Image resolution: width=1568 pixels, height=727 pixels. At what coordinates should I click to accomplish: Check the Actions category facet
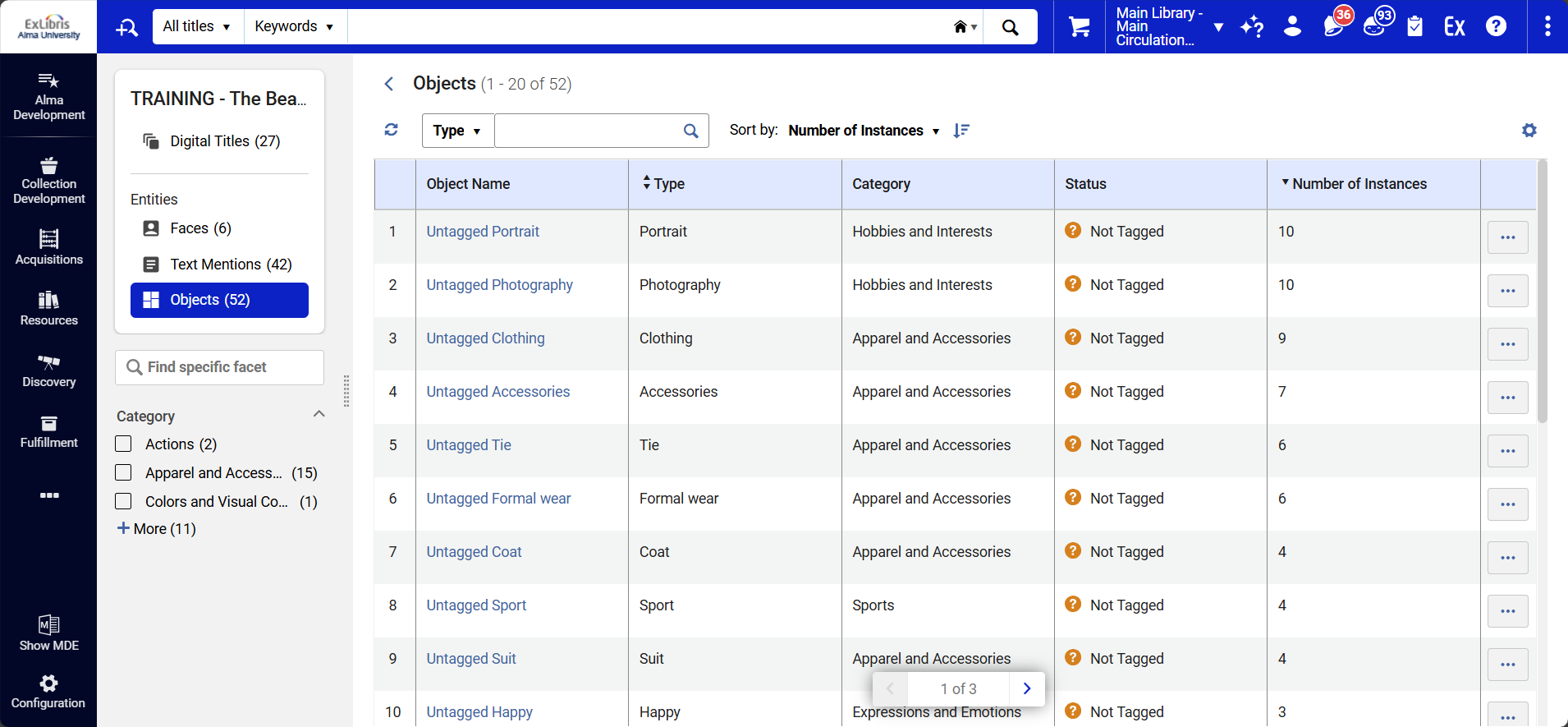(124, 444)
